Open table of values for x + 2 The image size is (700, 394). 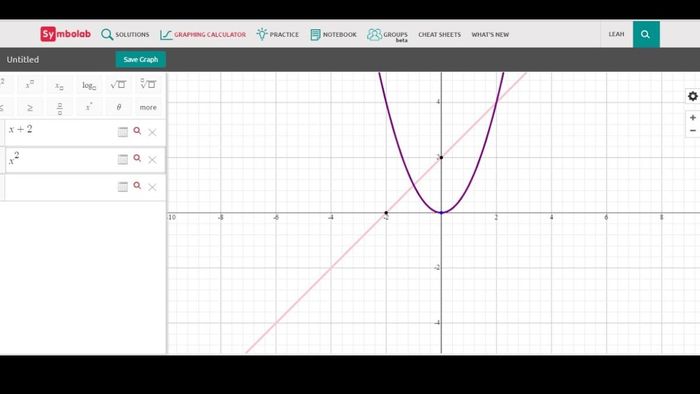123,132
